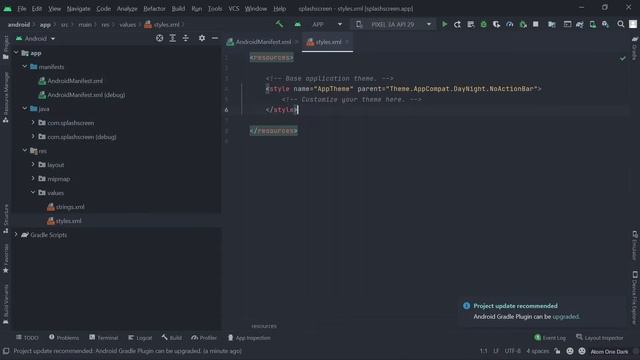Toggle the read-only lock icon in status bar

558,351
